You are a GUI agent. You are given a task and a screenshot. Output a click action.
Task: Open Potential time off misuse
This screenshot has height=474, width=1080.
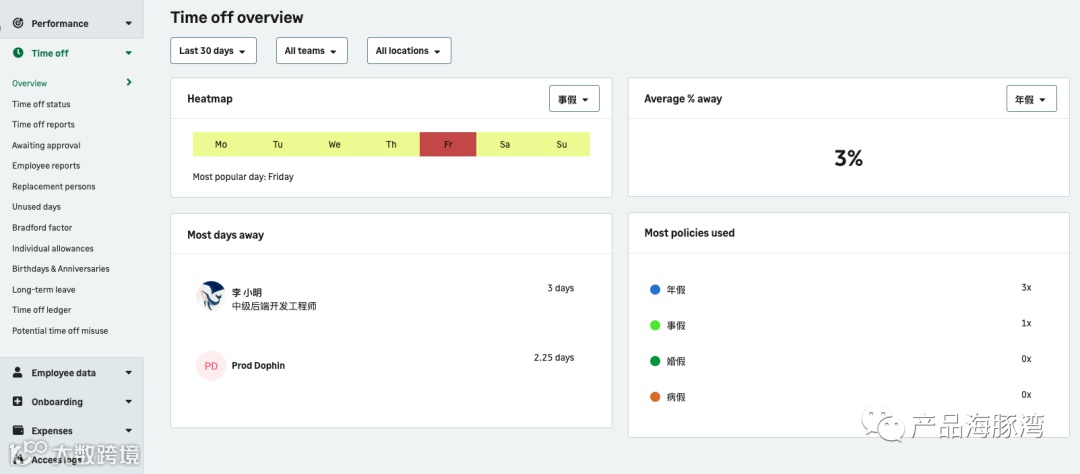(60, 331)
